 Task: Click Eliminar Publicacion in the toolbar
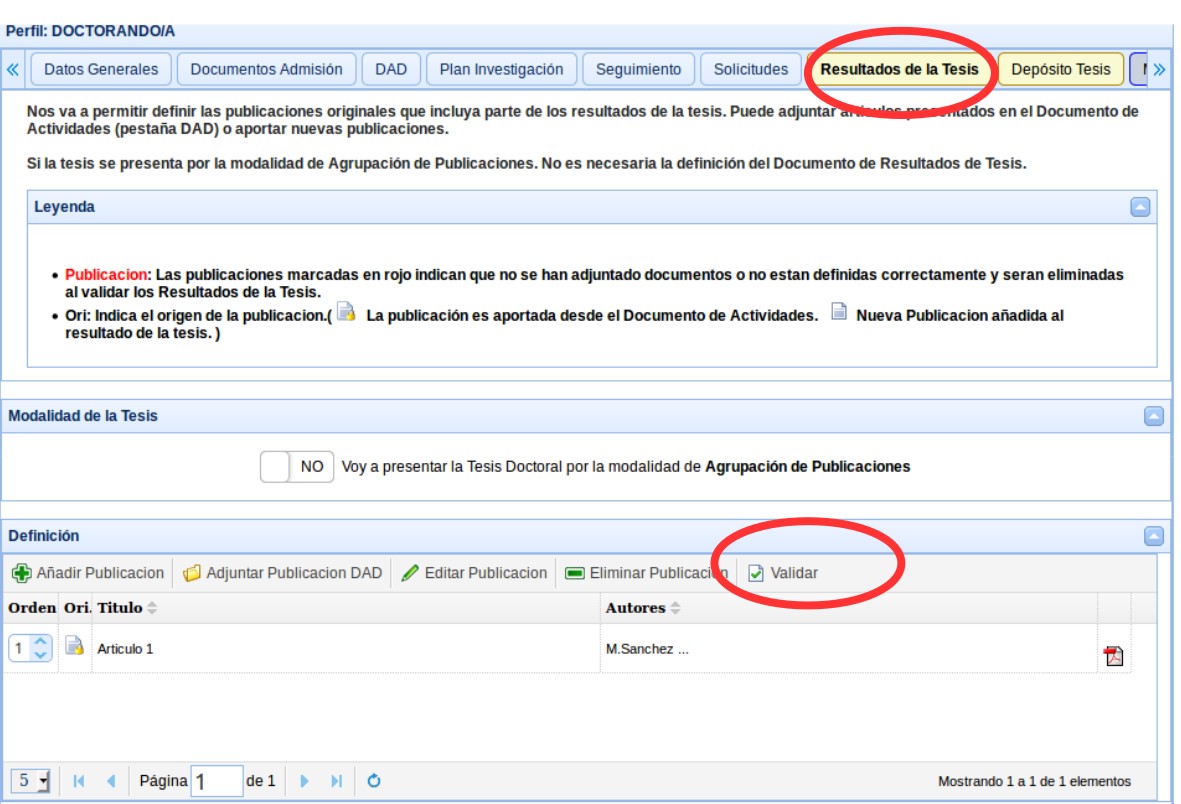click(646, 573)
